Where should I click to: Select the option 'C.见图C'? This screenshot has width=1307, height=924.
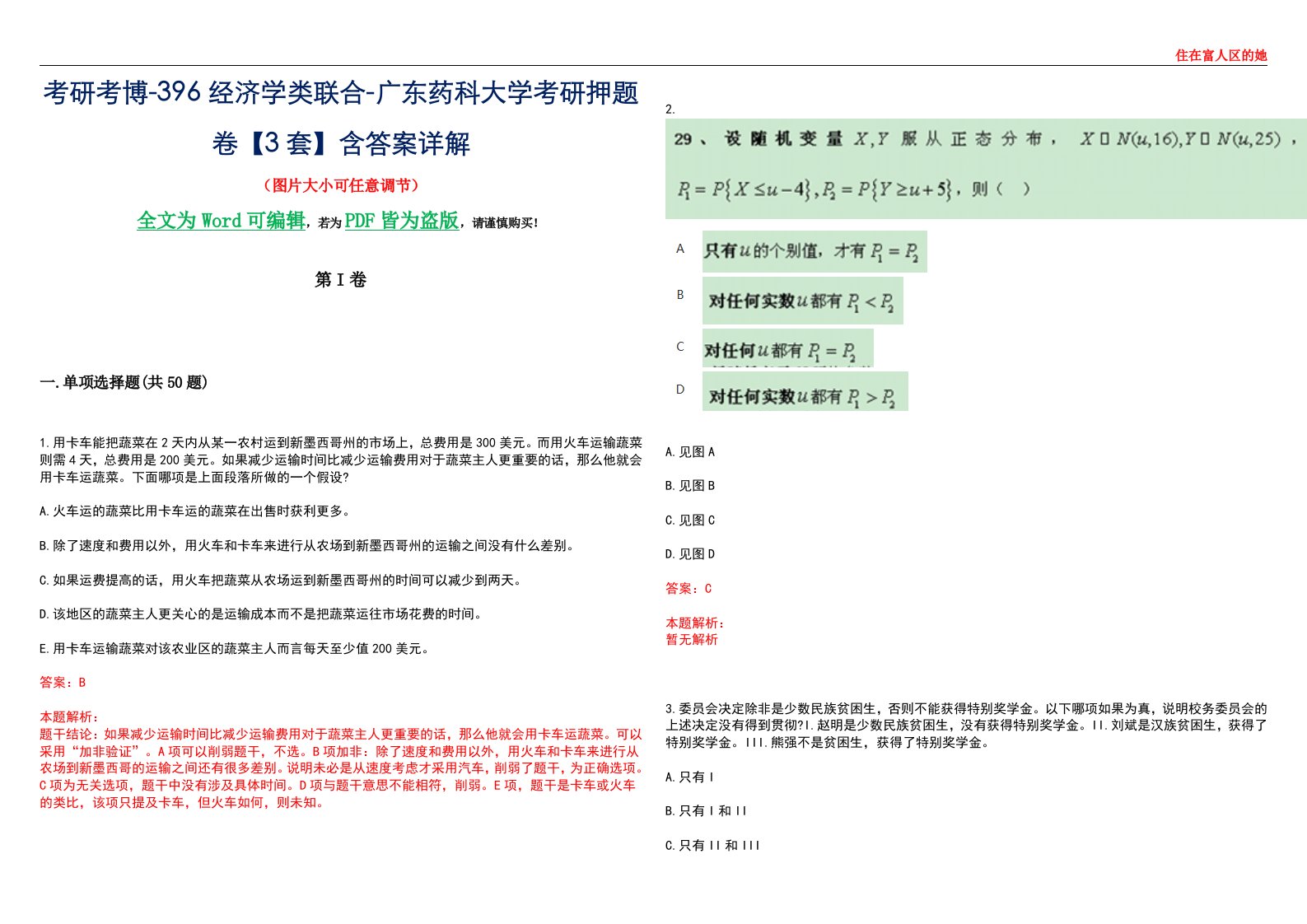coord(690,520)
